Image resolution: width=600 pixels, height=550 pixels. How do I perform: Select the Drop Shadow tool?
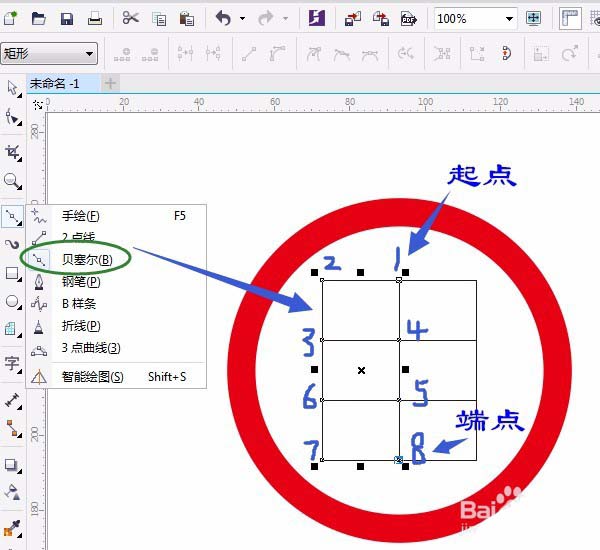(x=13, y=465)
